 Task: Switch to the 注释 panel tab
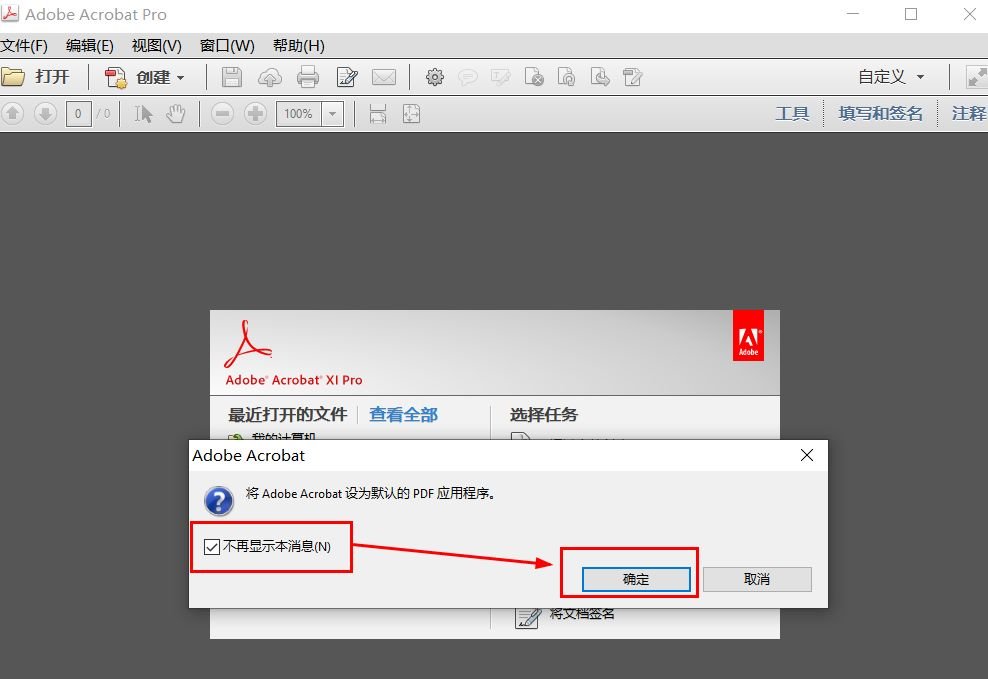tap(967, 113)
